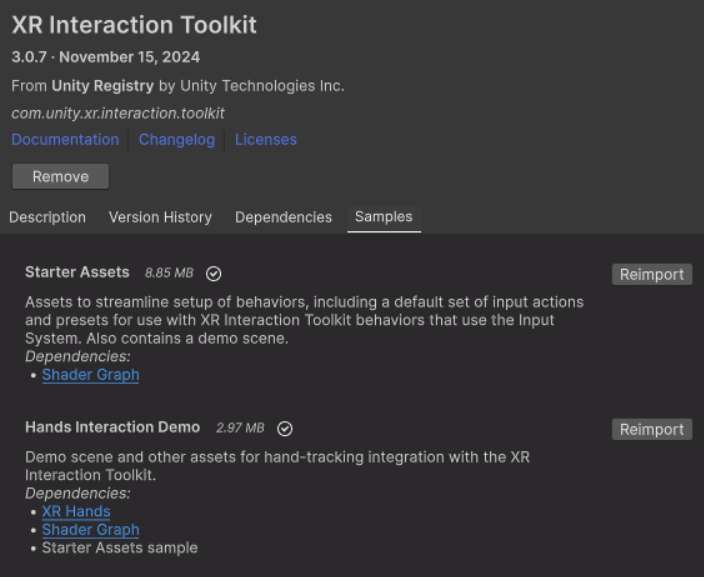Open Shader Graph link under Hands Interaction Demo
704x577 pixels.
click(x=90, y=530)
